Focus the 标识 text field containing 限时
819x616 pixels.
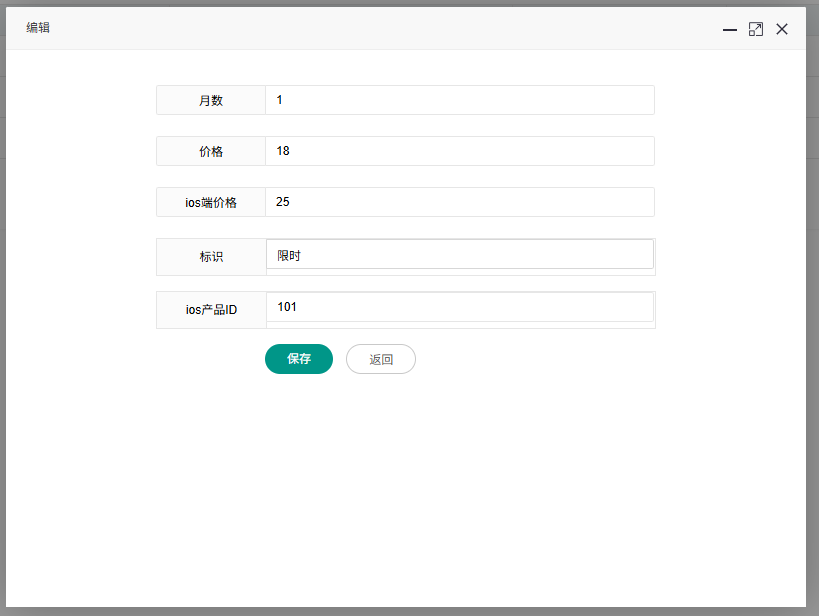[x=459, y=255]
